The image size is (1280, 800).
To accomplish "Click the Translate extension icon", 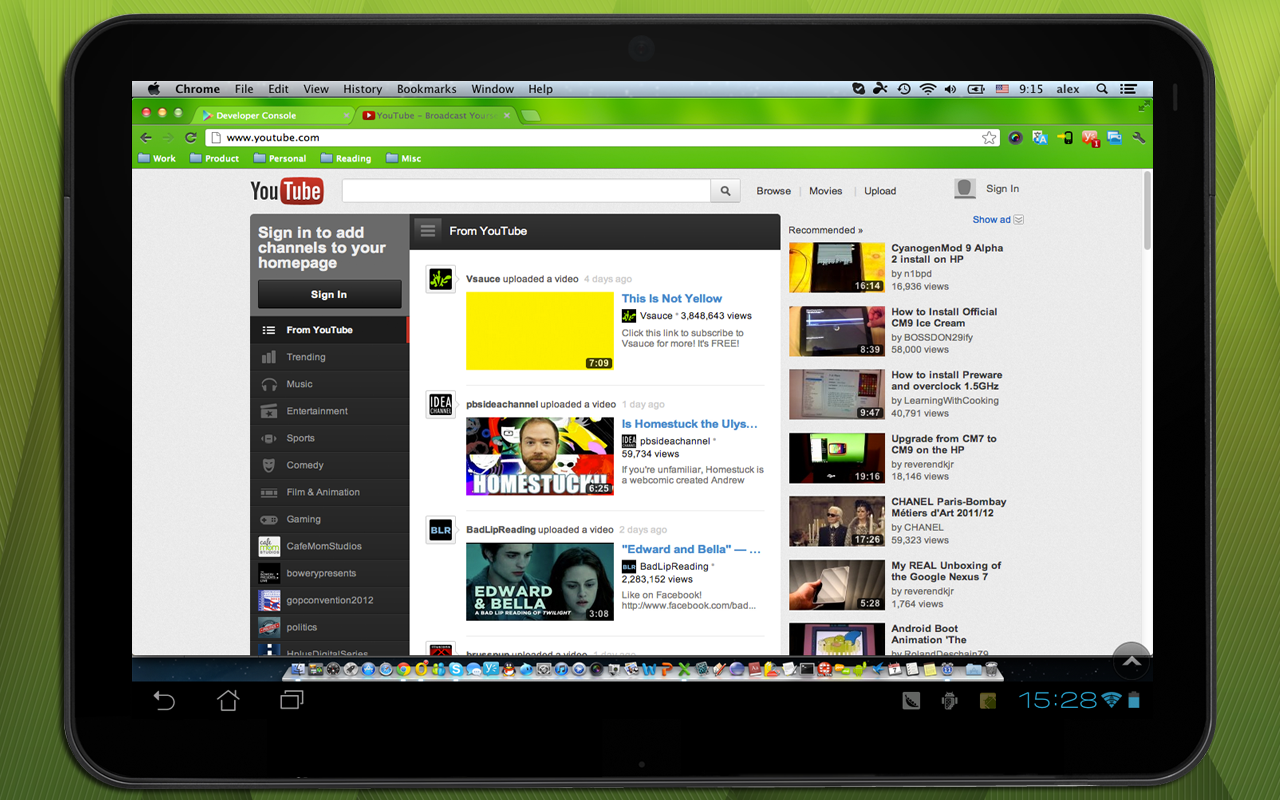I will pos(1040,138).
